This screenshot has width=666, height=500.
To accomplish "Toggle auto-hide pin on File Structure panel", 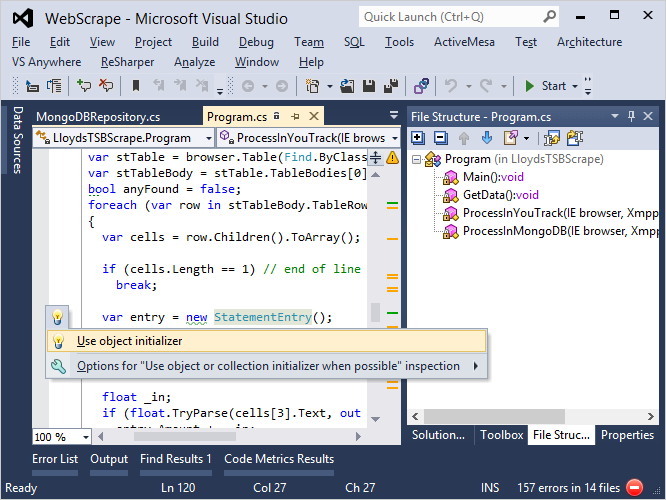I will 632,116.
